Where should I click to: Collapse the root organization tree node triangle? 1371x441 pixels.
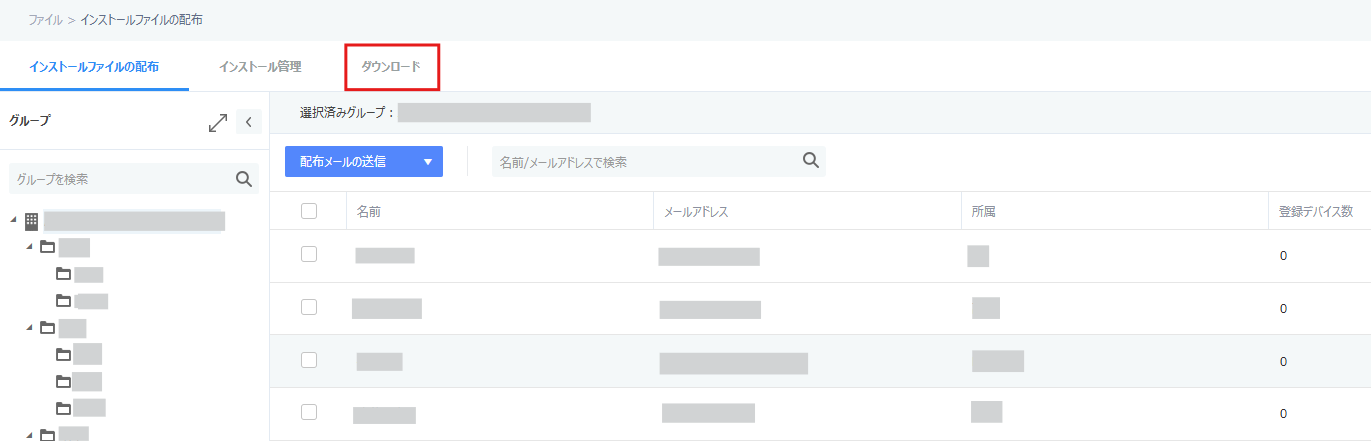[14, 220]
